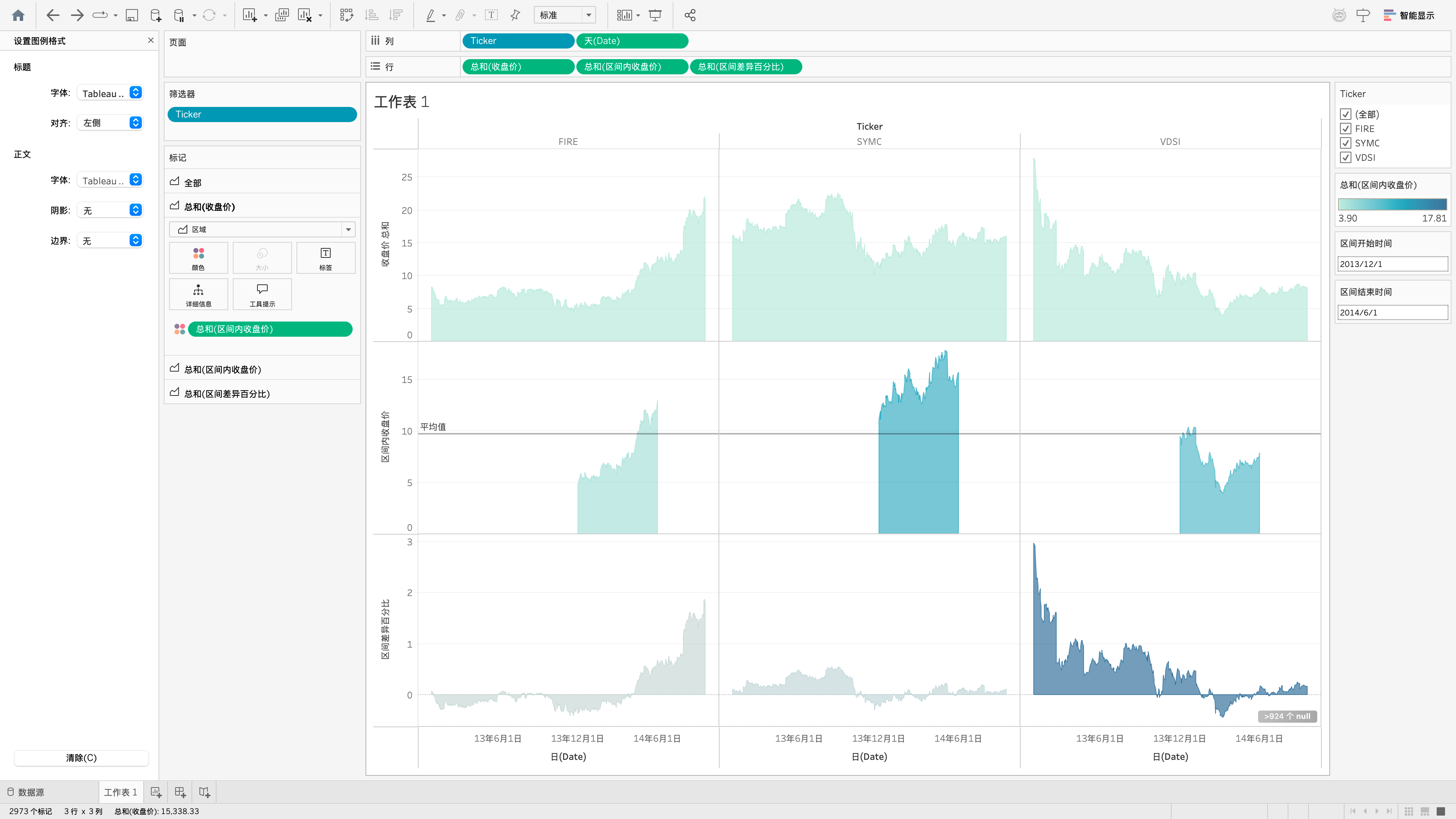1456x819 pixels.
Task: Click the new worksheet toolbar icon
Action: [250, 15]
